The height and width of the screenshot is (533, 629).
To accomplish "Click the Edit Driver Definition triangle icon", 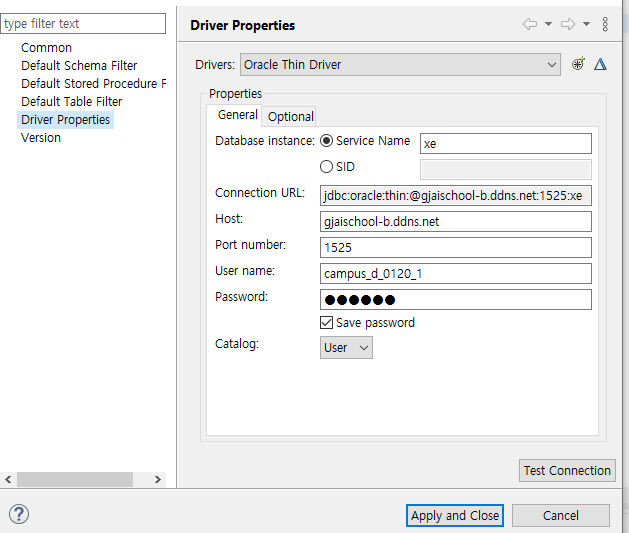I will [x=600, y=64].
